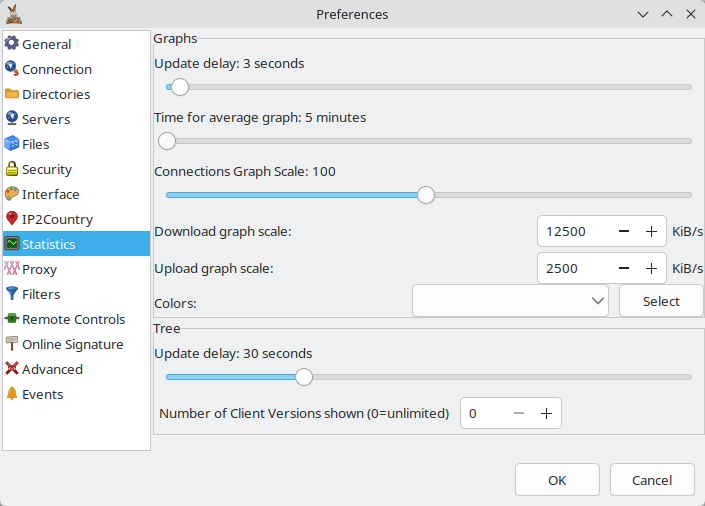Screen dimensions: 705x506
Task: Go to the Security page
Action: click(76, 169)
